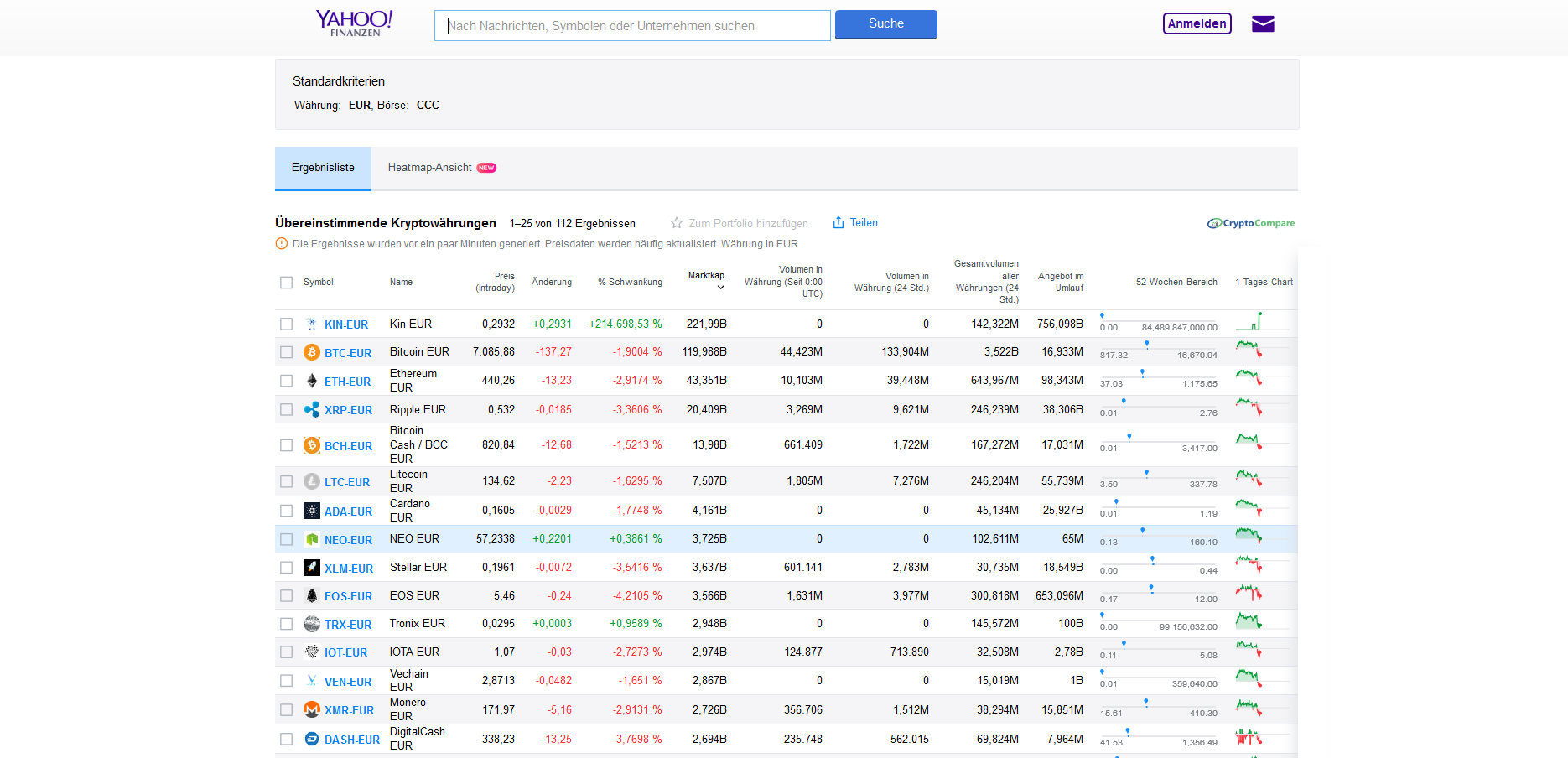Viewport: 1568px width, 758px height.
Task: Switch to the Ergebnisliste tab
Action: [x=323, y=168]
